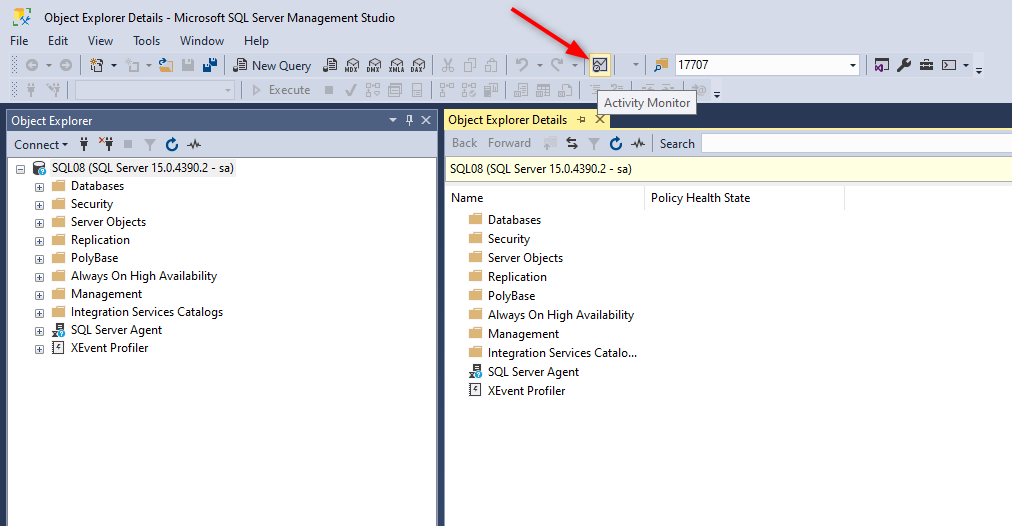Open the Activity Monitor from the toolbar

pyautogui.click(x=600, y=65)
